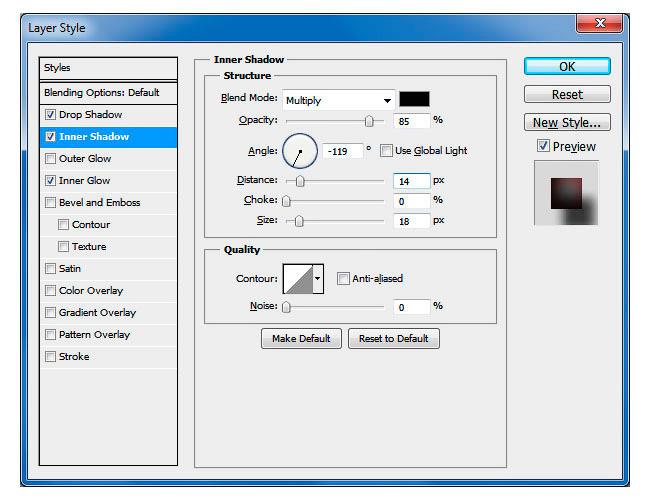Image resolution: width=650 pixels, height=499 pixels.
Task: Click the Distance value field
Action: click(412, 181)
